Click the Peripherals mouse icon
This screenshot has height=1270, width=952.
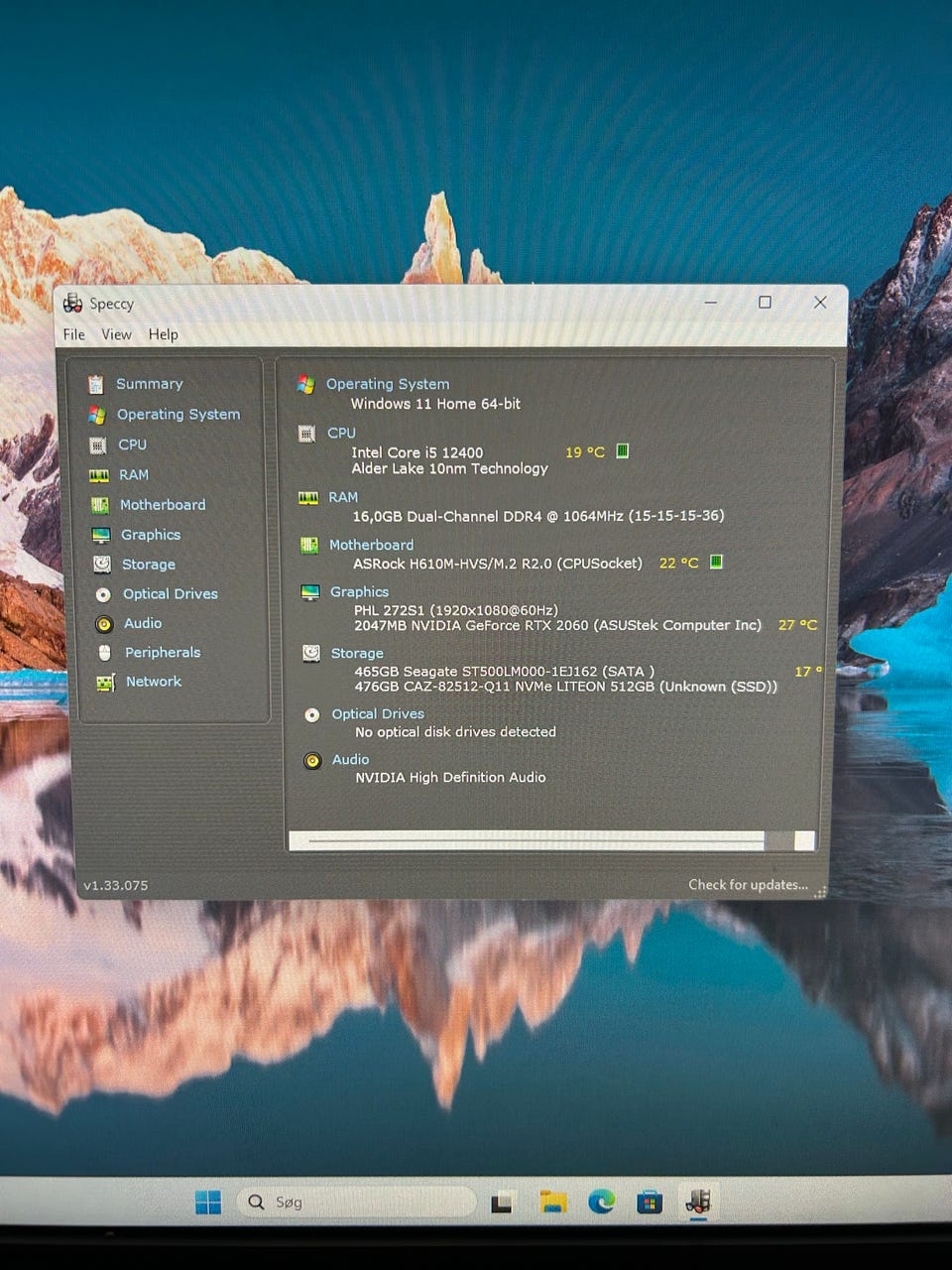[104, 653]
